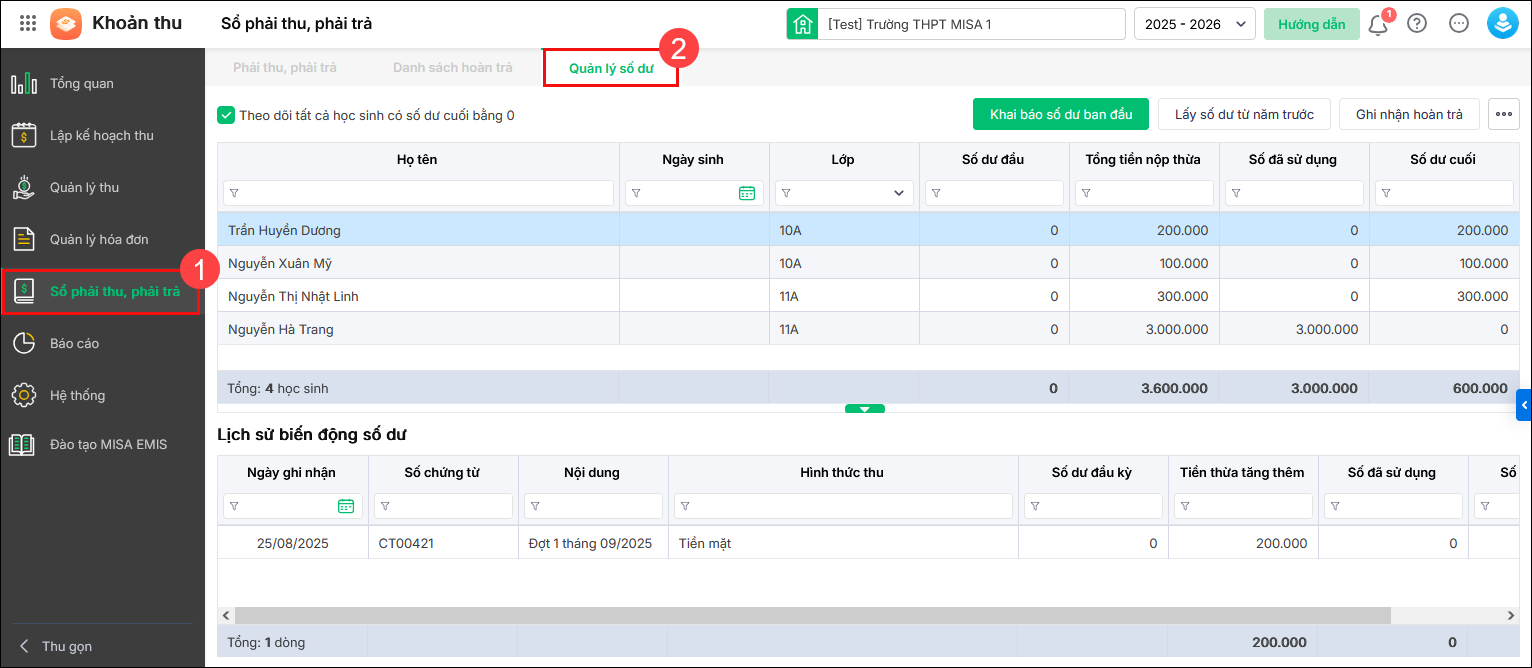Open Tổng quan in the sidebar
The height and width of the screenshot is (668, 1532).
101,83
